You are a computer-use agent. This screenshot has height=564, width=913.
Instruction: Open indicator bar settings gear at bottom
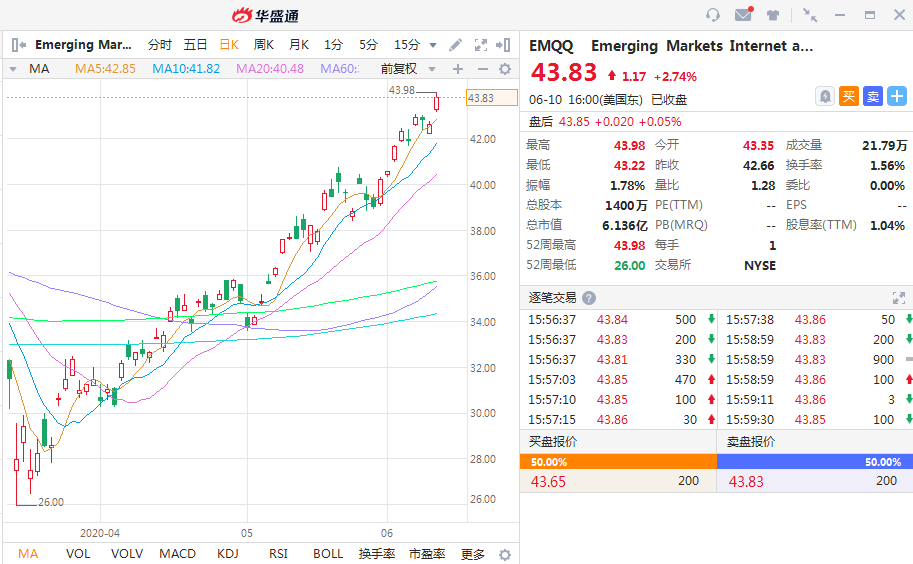[505, 555]
